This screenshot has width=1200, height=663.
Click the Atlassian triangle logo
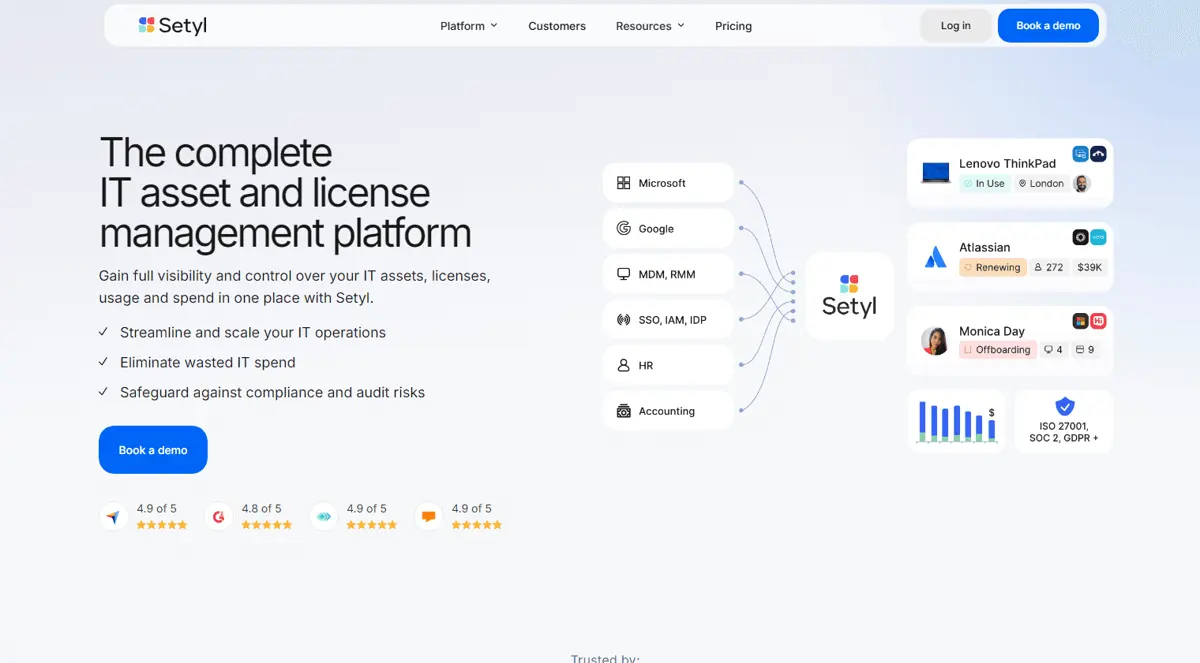pos(935,257)
